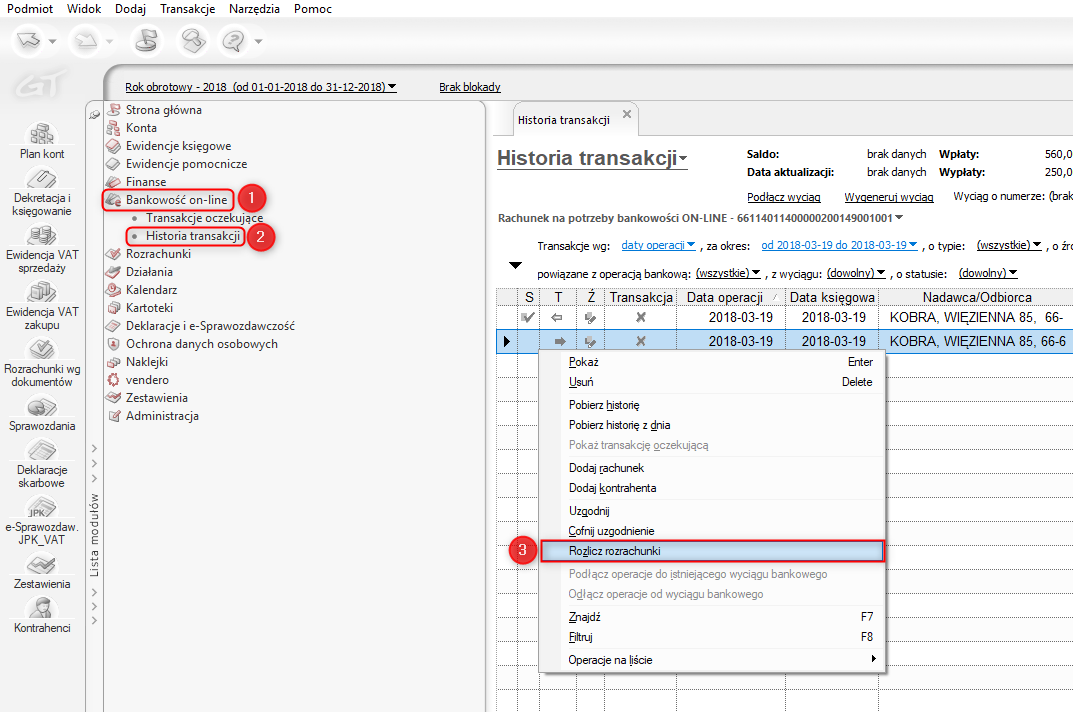Click status checkmark in first transaction row
Image resolution: width=1073 pixels, height=712 pixels.
click(x=528, y=318)
